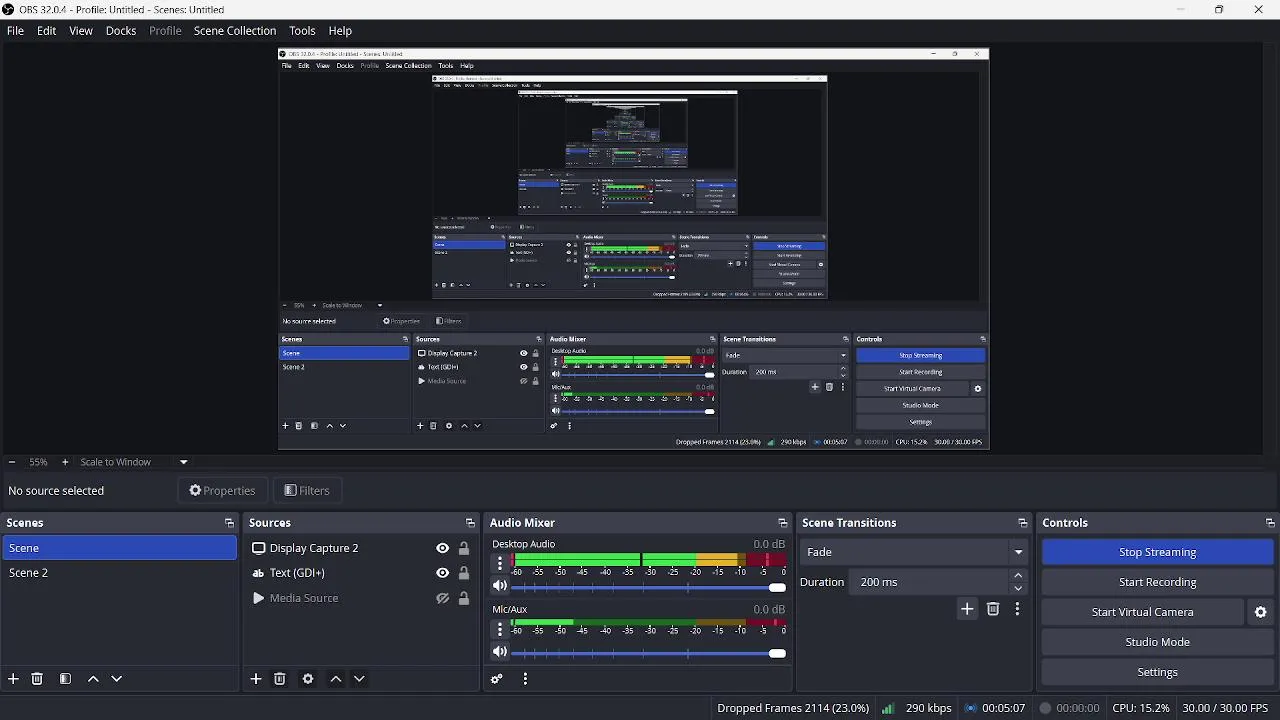Image resolution: width=1280 pixels, height=720 pixels.
Task: Open the Tools menu
Action: [x=302, y=31]
